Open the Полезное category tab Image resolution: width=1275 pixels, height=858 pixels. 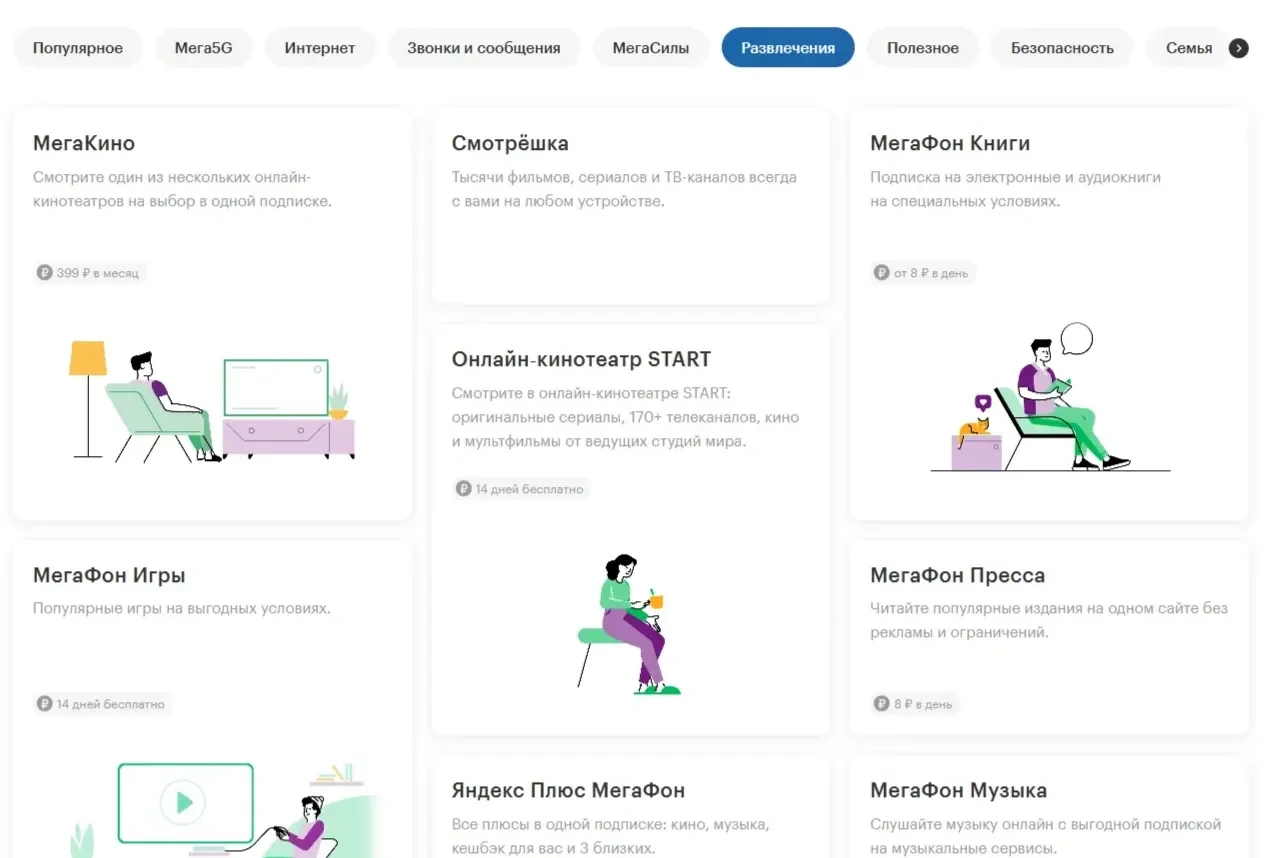point(923,48)
